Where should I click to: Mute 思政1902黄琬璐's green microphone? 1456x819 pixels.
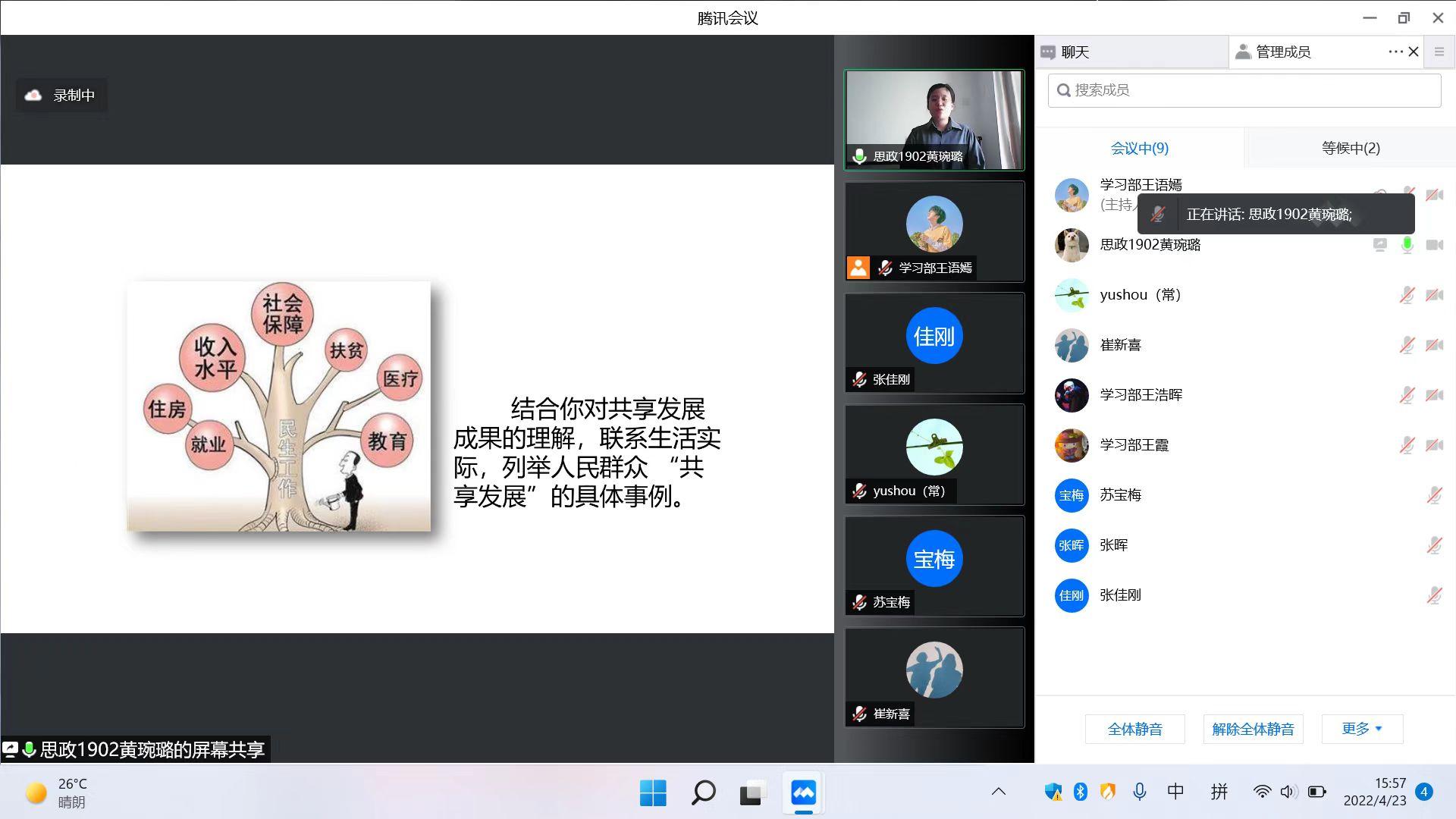1407,245
